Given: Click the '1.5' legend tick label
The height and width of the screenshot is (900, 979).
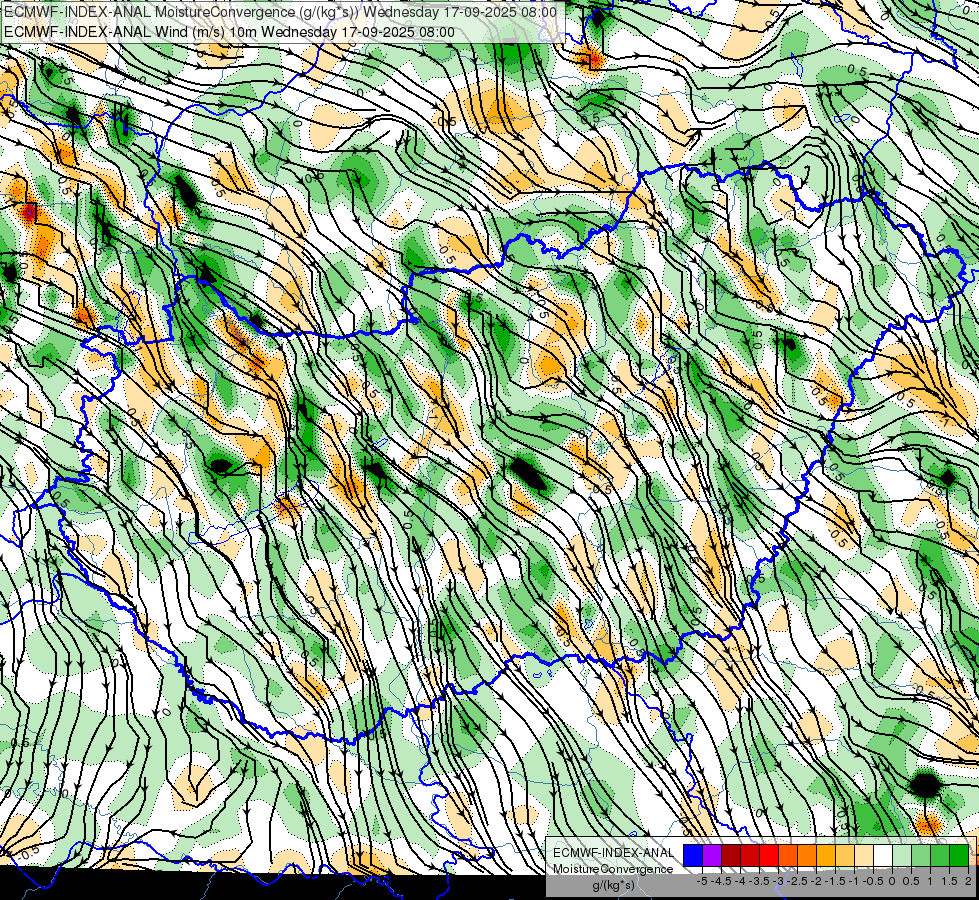Looking at the screenshot, I should [x=949, y=881].
